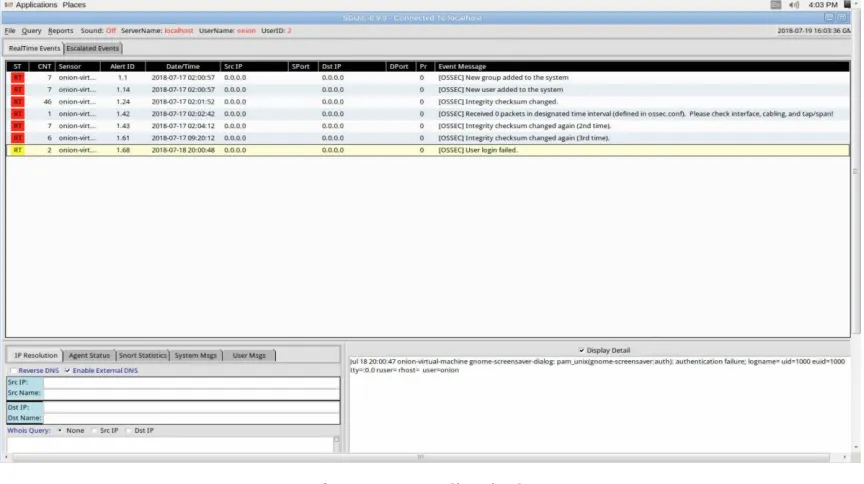Click the 4:03 PM clock

pos(823,5)
